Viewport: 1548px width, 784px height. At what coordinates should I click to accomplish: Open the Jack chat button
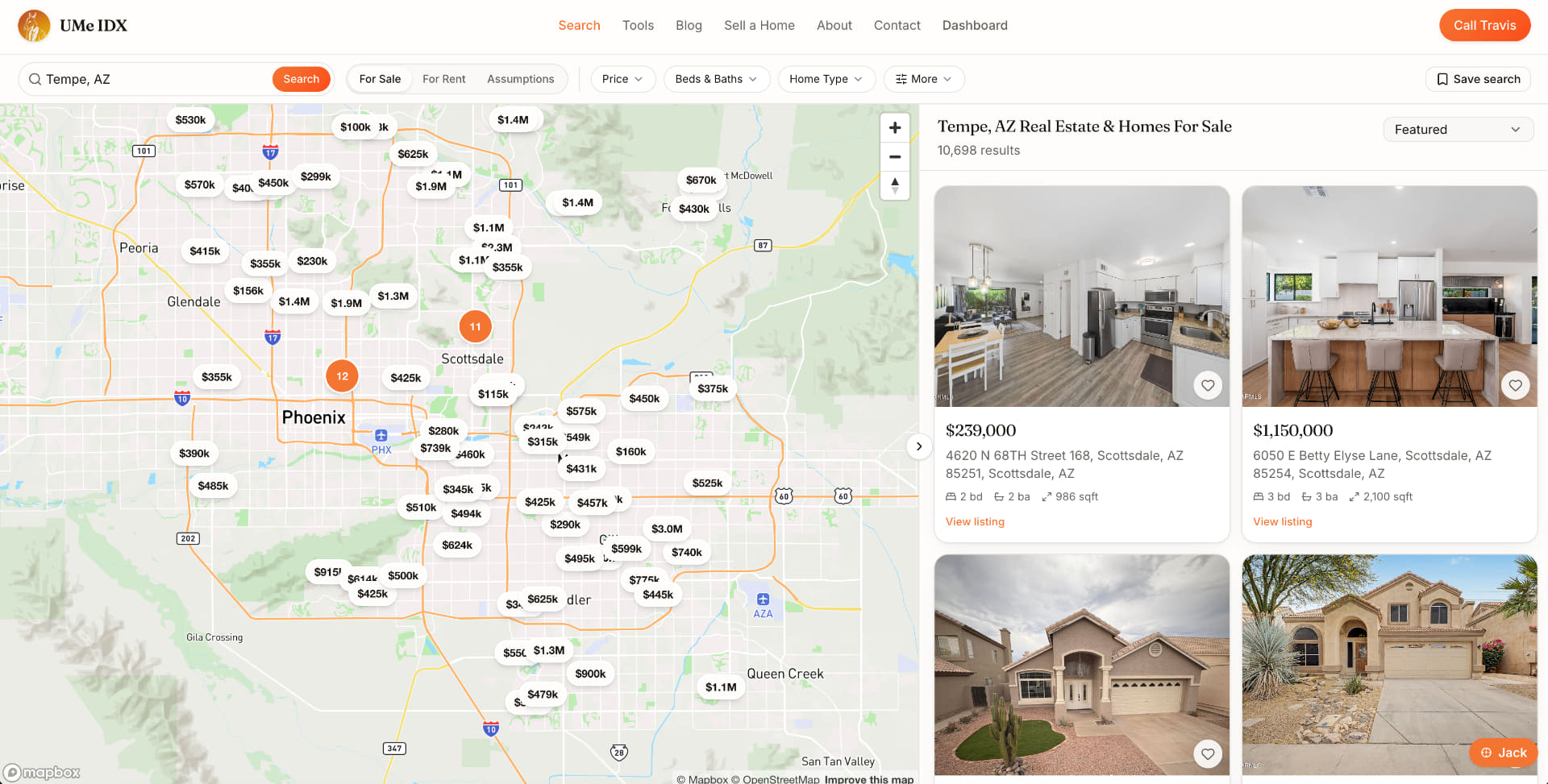pyautogui.click(x=1504, y=753)
